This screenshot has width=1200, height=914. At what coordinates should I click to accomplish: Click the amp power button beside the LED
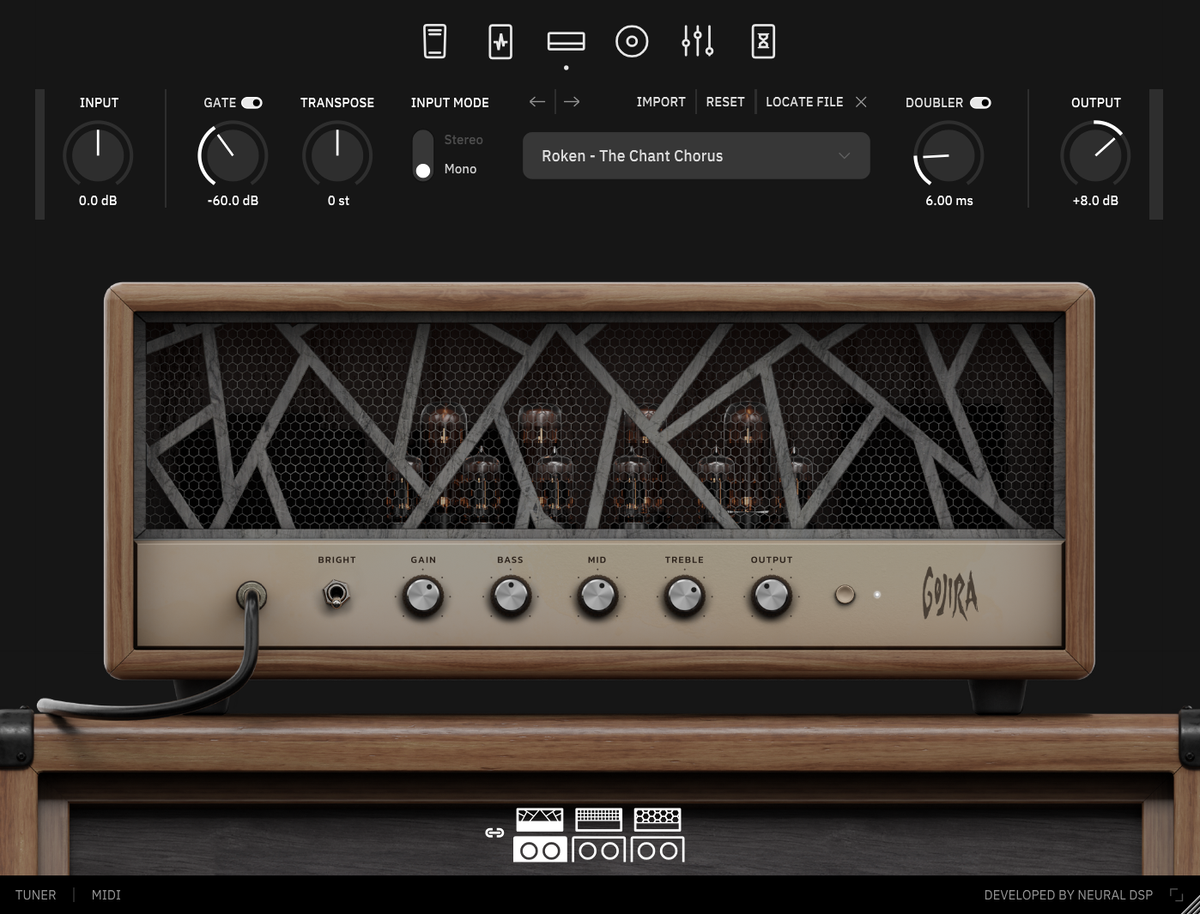tap(845, 596)
